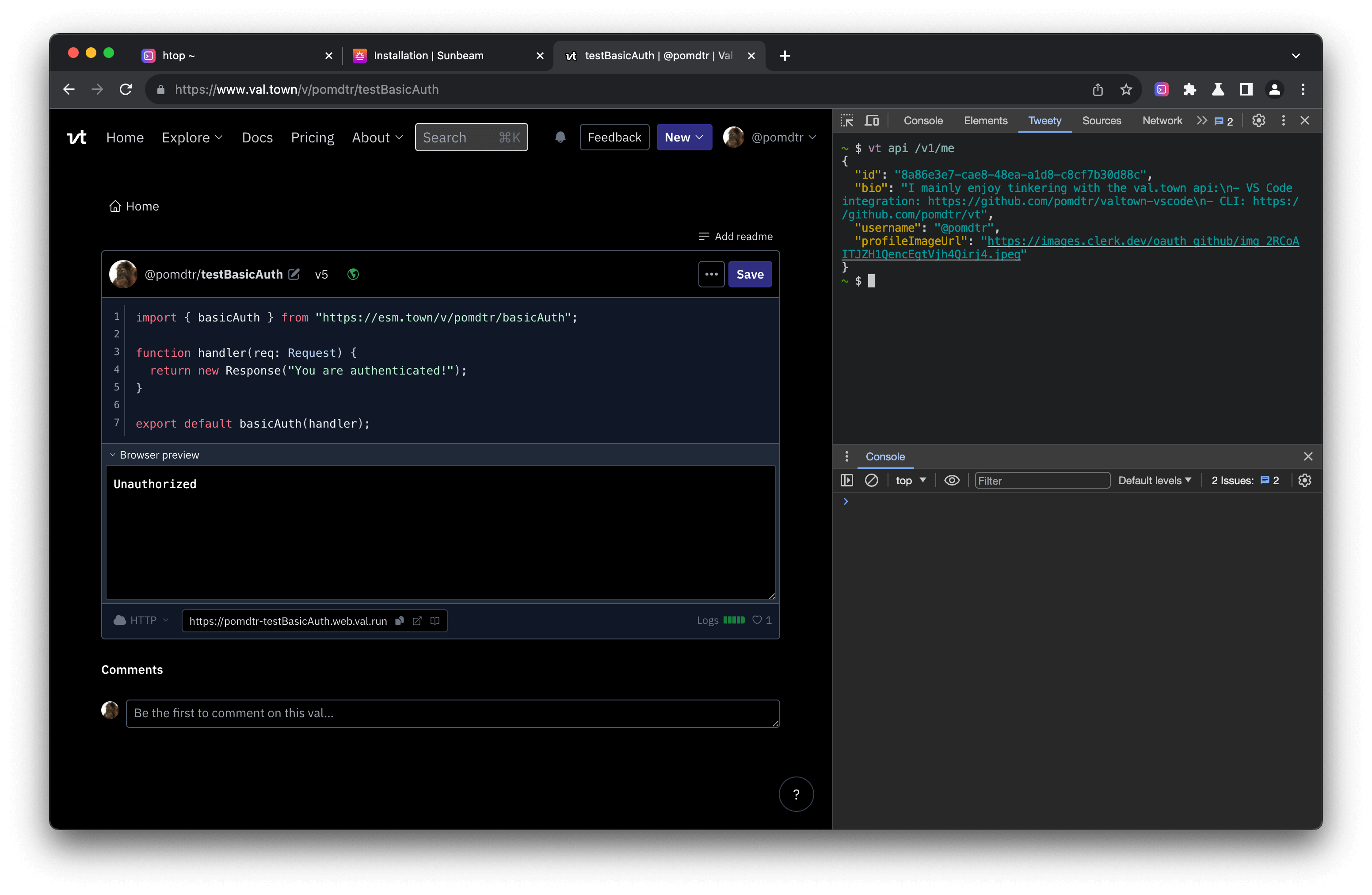Collapse the Browser preview section
The image size is (1372, 895).
[154, 455]
